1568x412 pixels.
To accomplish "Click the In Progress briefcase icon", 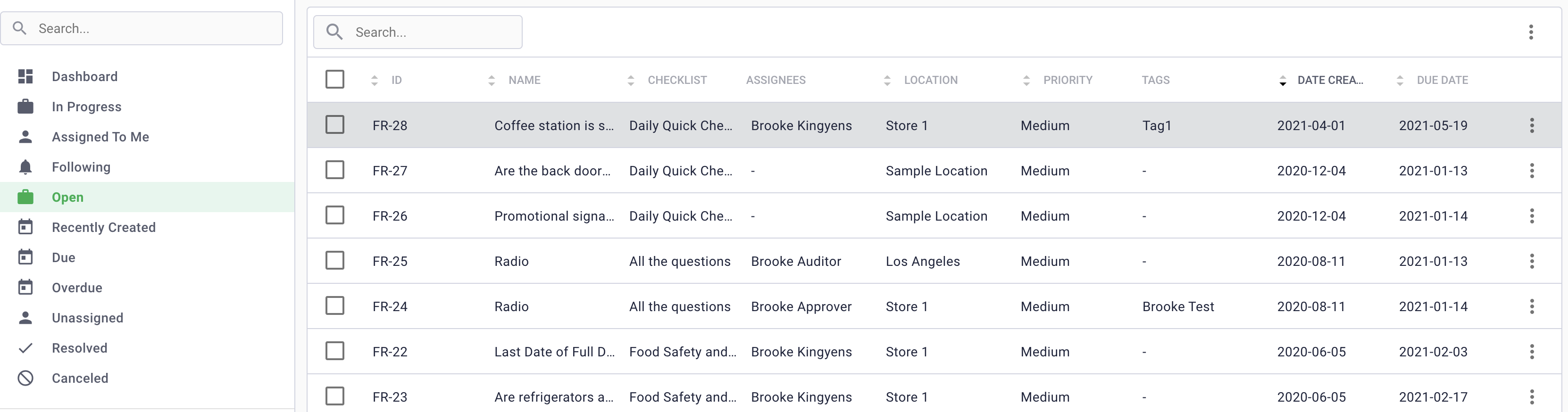I will coord(25,107).
